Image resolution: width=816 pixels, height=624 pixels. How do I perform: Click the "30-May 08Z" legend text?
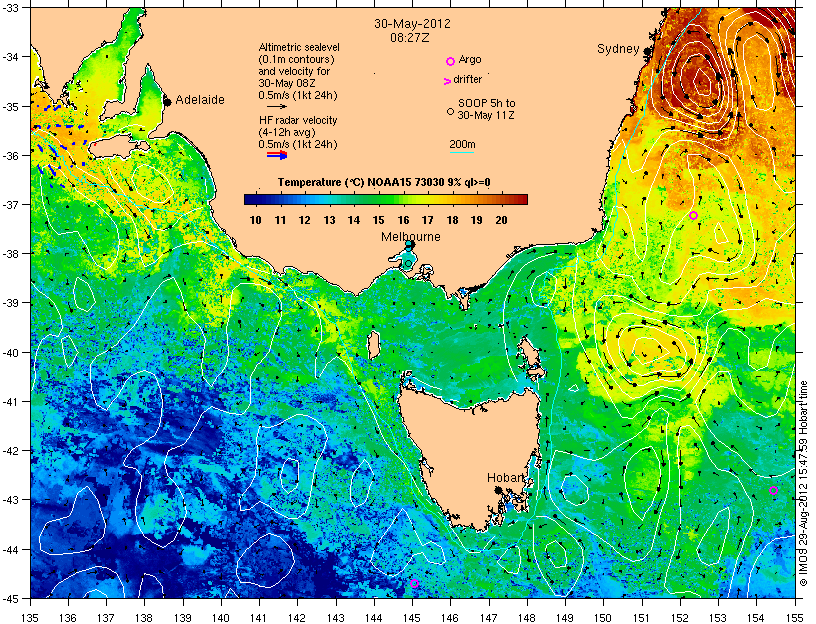(287, 83)
